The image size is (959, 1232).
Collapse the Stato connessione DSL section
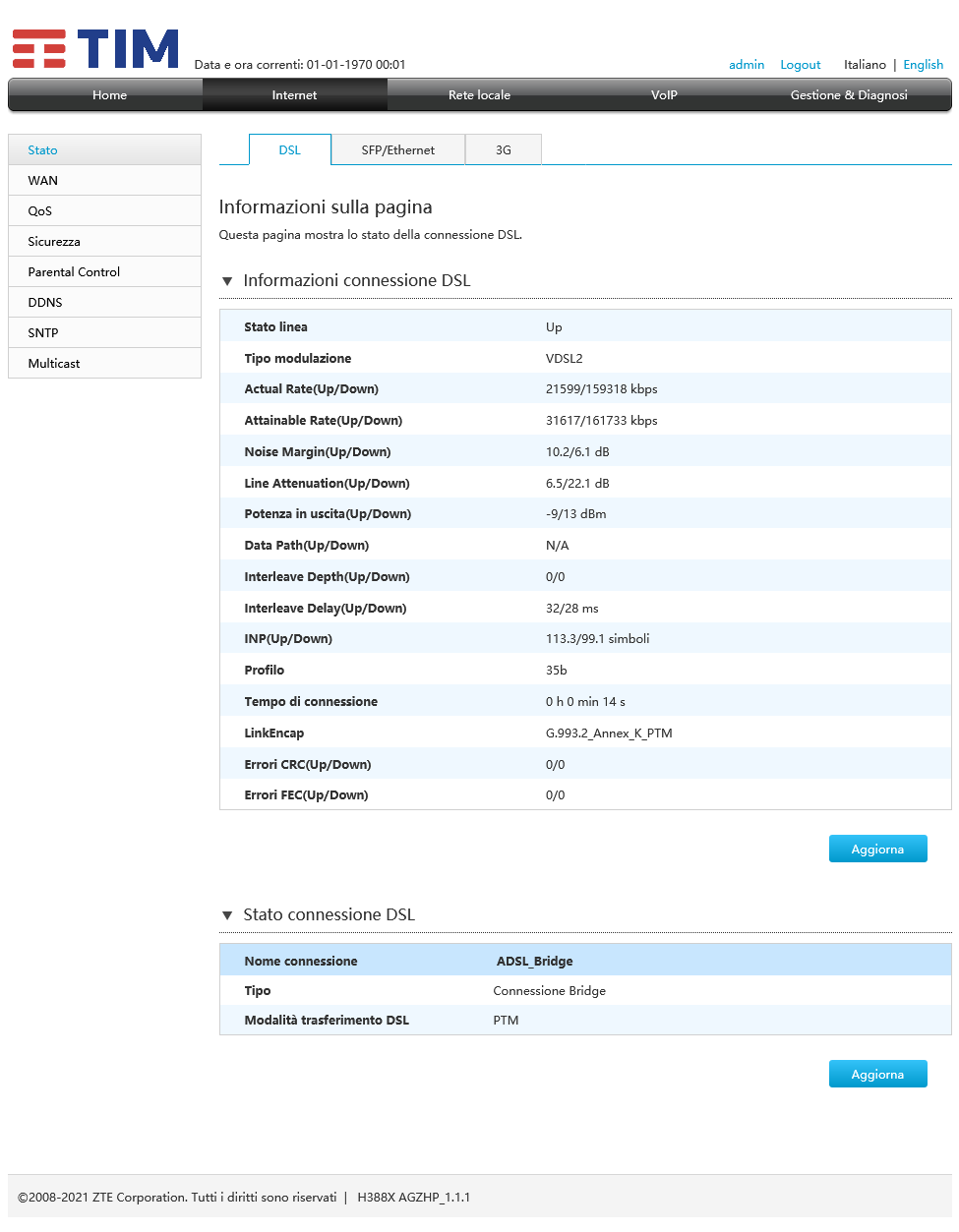[227, 915]
